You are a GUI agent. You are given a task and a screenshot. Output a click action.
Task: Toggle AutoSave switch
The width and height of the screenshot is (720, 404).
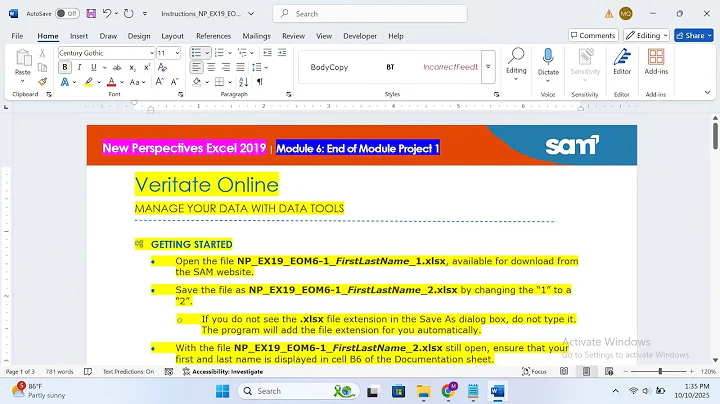click(67, 14)
